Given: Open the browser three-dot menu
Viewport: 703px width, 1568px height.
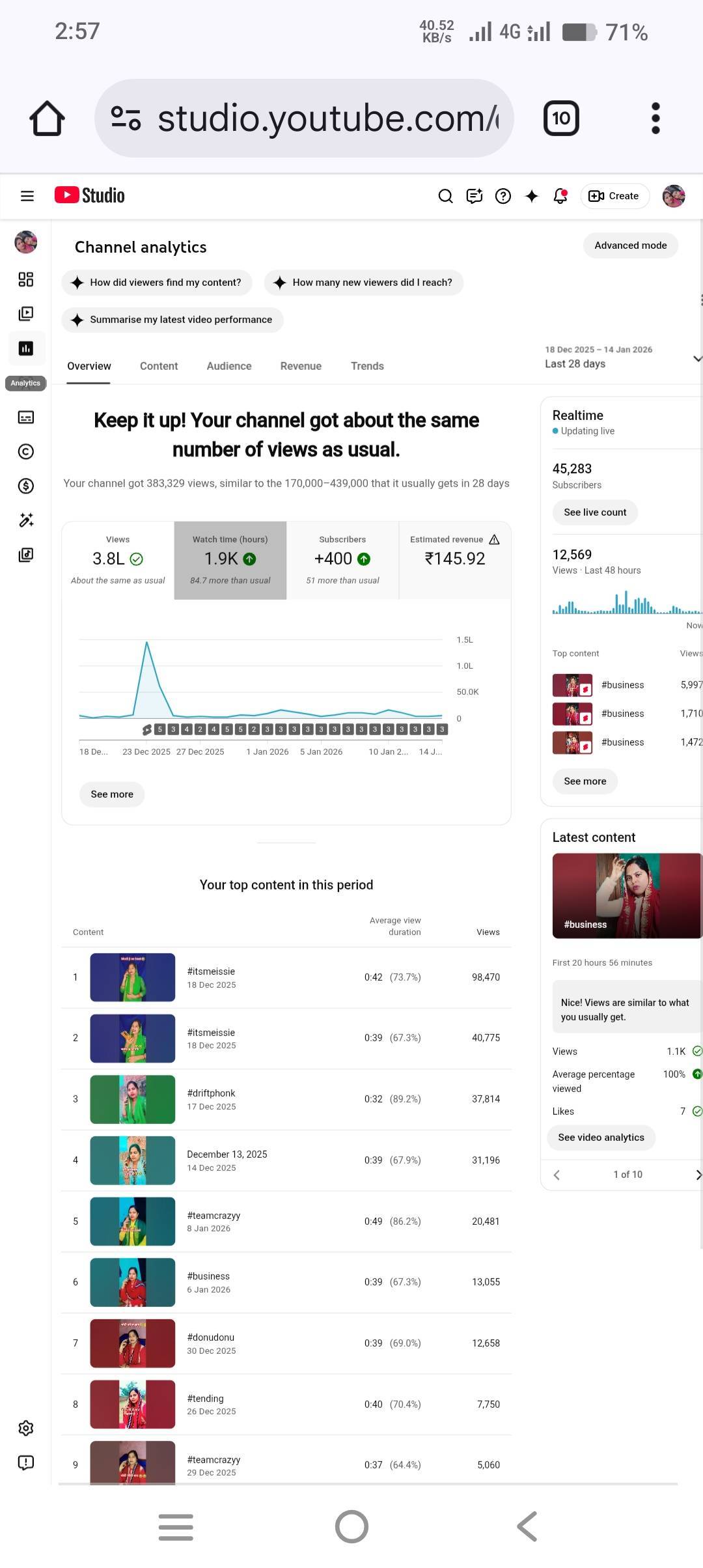Looking at the screenshot, I should 655,119.
